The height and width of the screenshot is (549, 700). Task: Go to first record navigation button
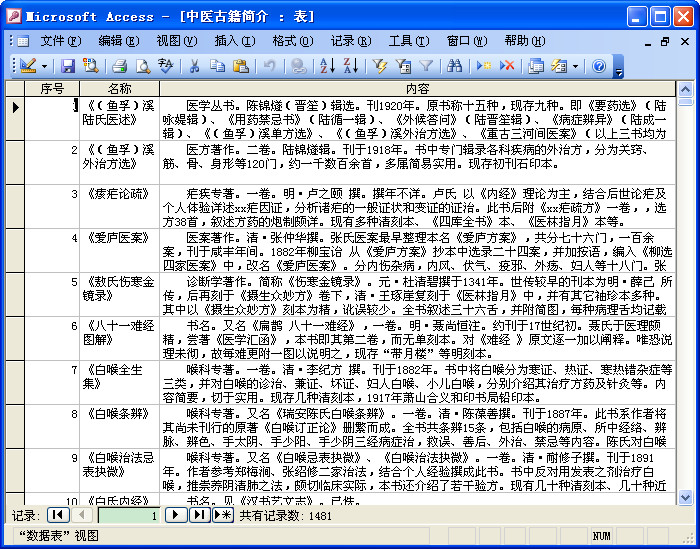coord(58,515)
